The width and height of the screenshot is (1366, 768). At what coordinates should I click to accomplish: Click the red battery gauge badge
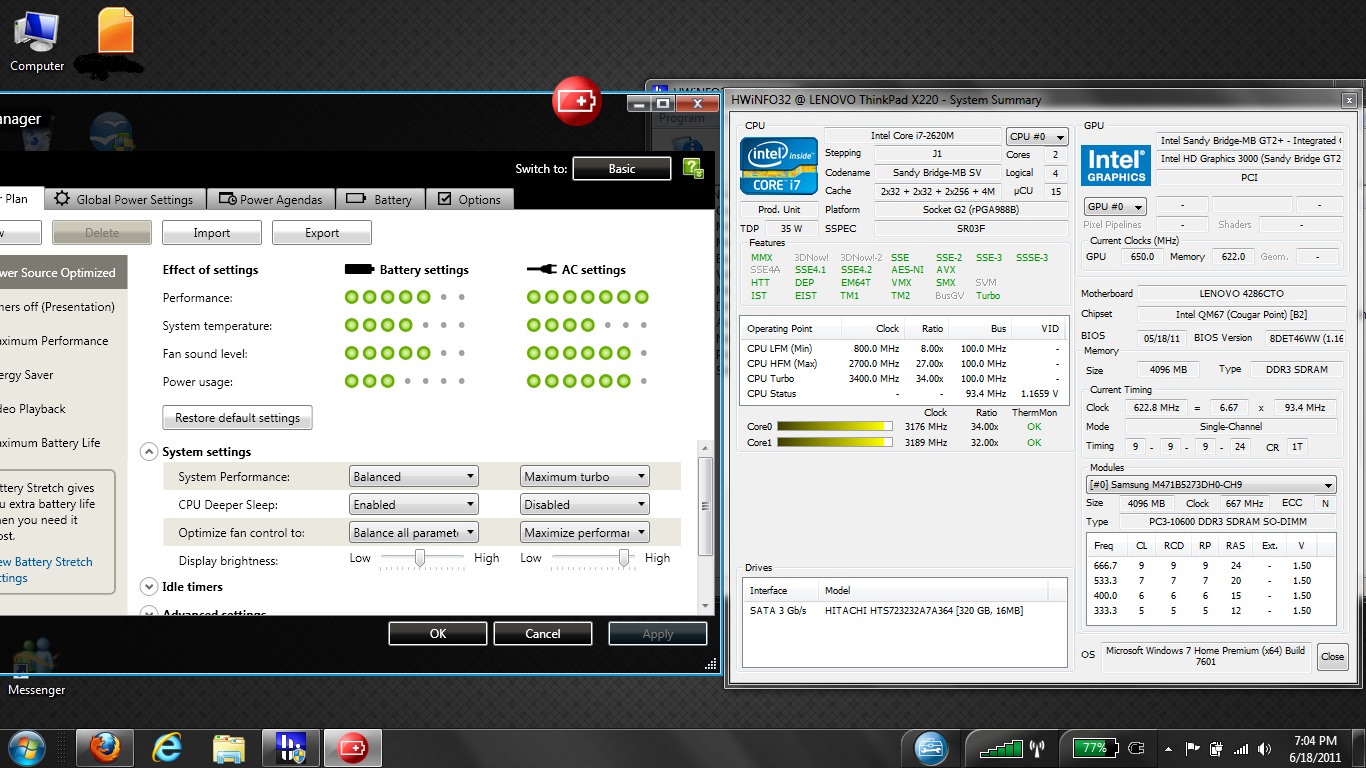click(x=577, y=101)
